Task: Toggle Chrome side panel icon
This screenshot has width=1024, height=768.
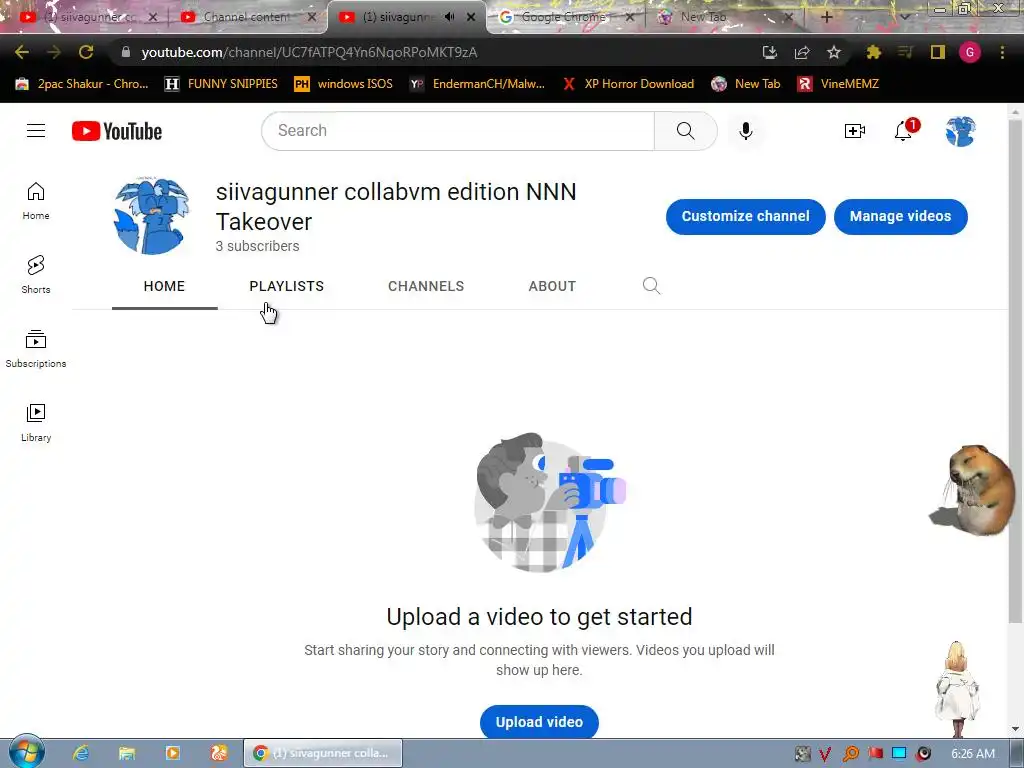Action: coord(938,52)
